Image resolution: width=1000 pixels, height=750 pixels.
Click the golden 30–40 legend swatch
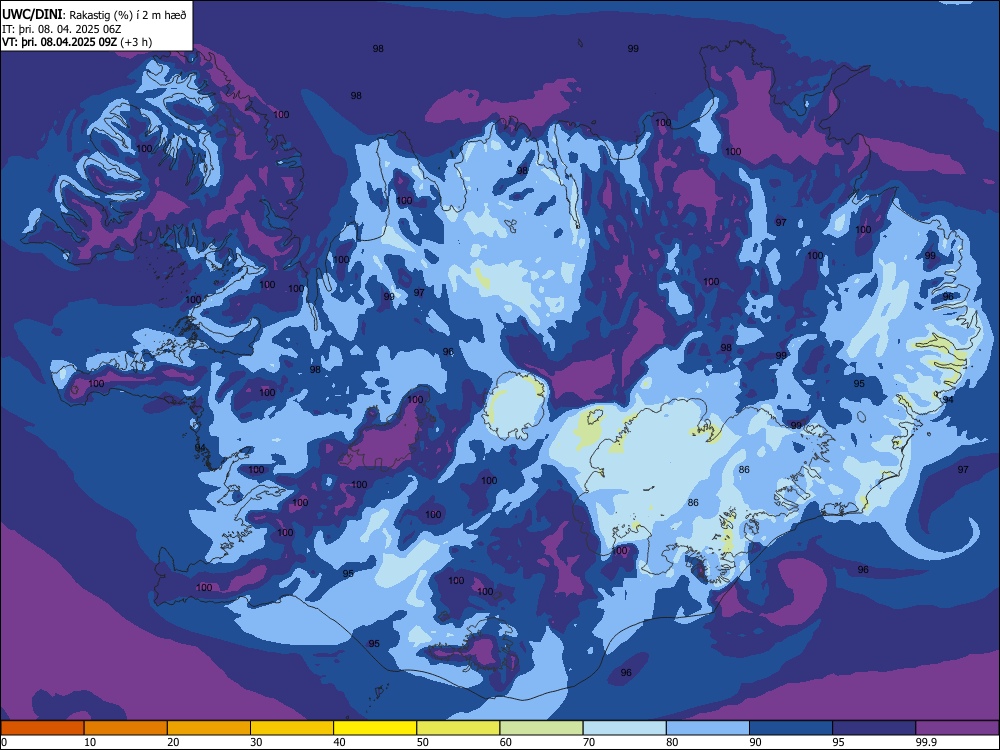292,728
